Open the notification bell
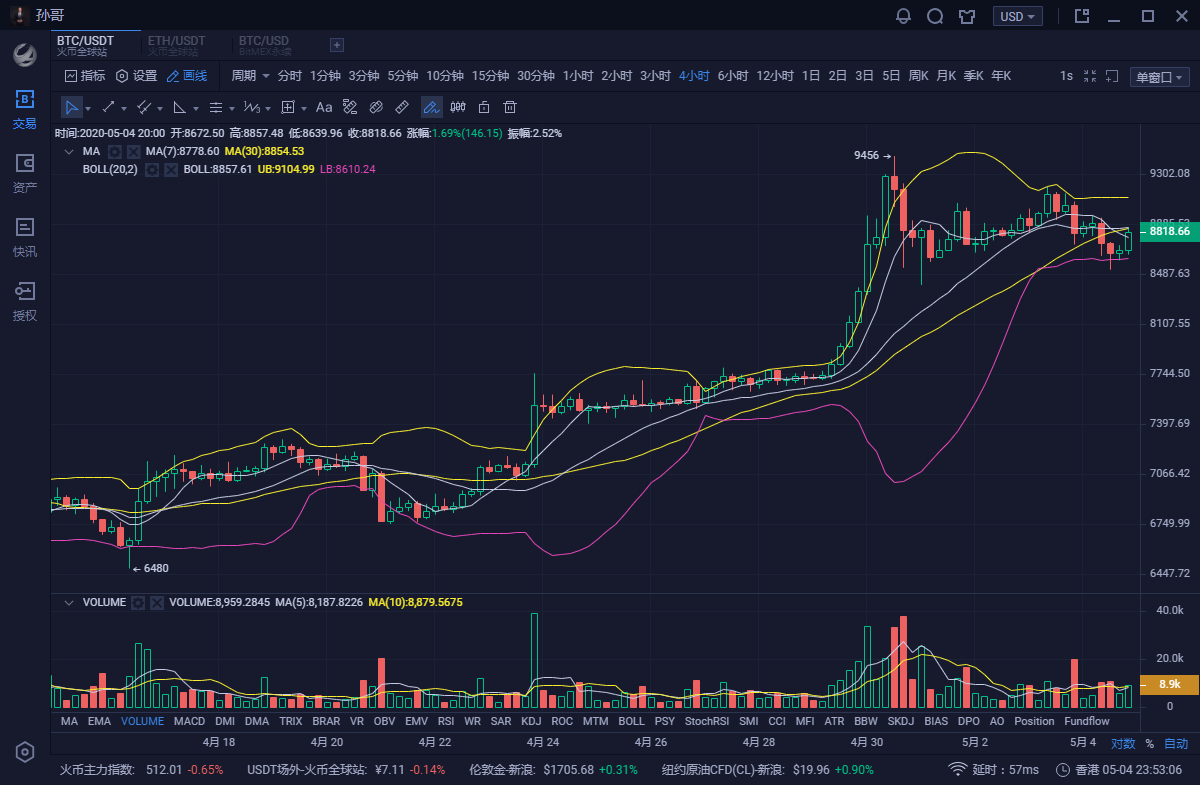Viewport: 1200px width, 785px height. [904, 16]
